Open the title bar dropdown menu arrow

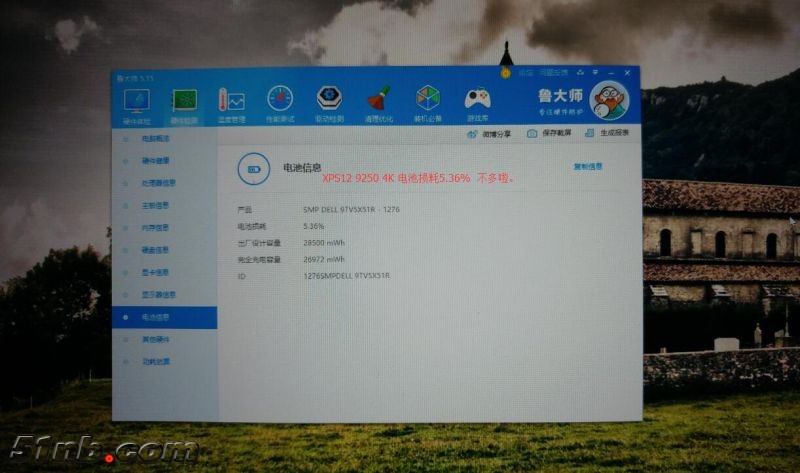coord(595,72)
